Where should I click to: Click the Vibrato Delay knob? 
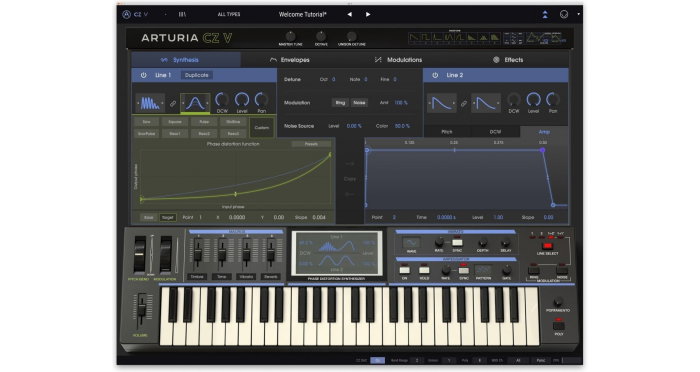click(x=505, y=243)
